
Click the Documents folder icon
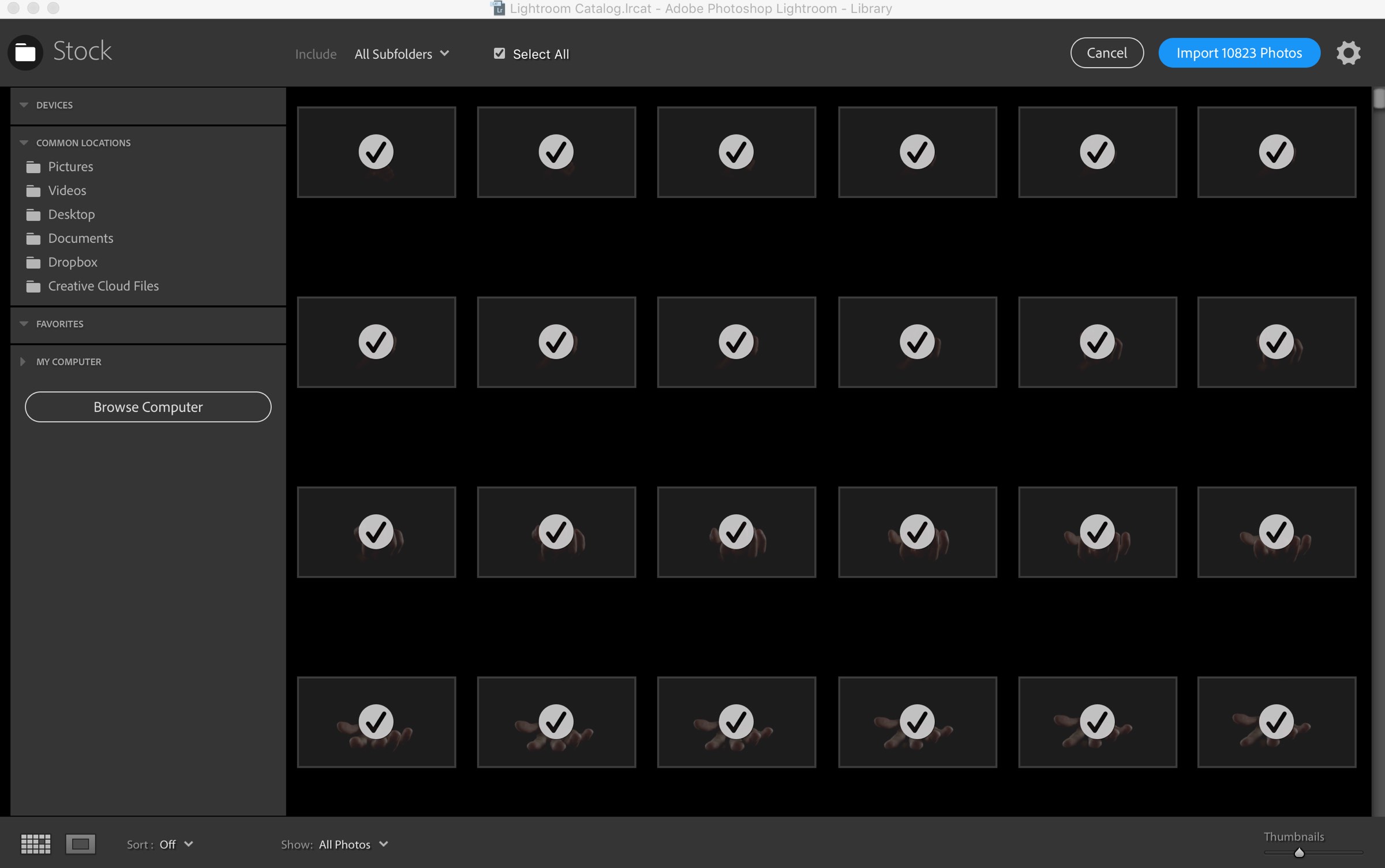click(33, 239)
